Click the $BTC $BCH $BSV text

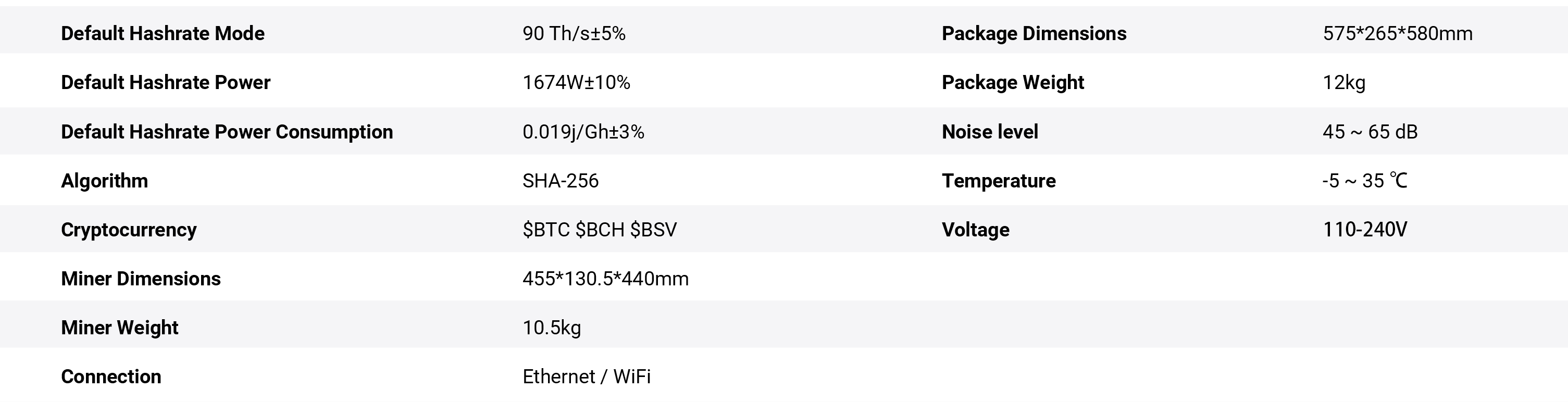599,230
